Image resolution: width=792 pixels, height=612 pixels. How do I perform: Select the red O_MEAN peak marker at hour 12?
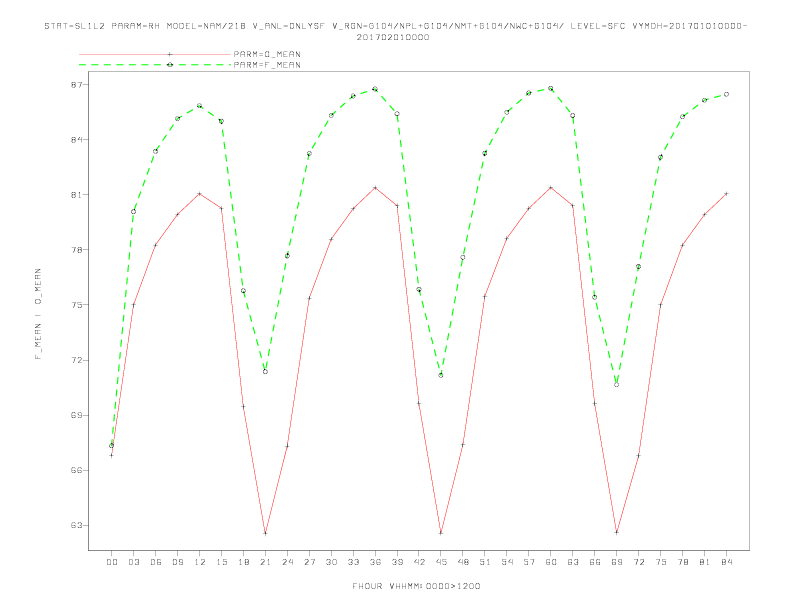coord(200,194)
